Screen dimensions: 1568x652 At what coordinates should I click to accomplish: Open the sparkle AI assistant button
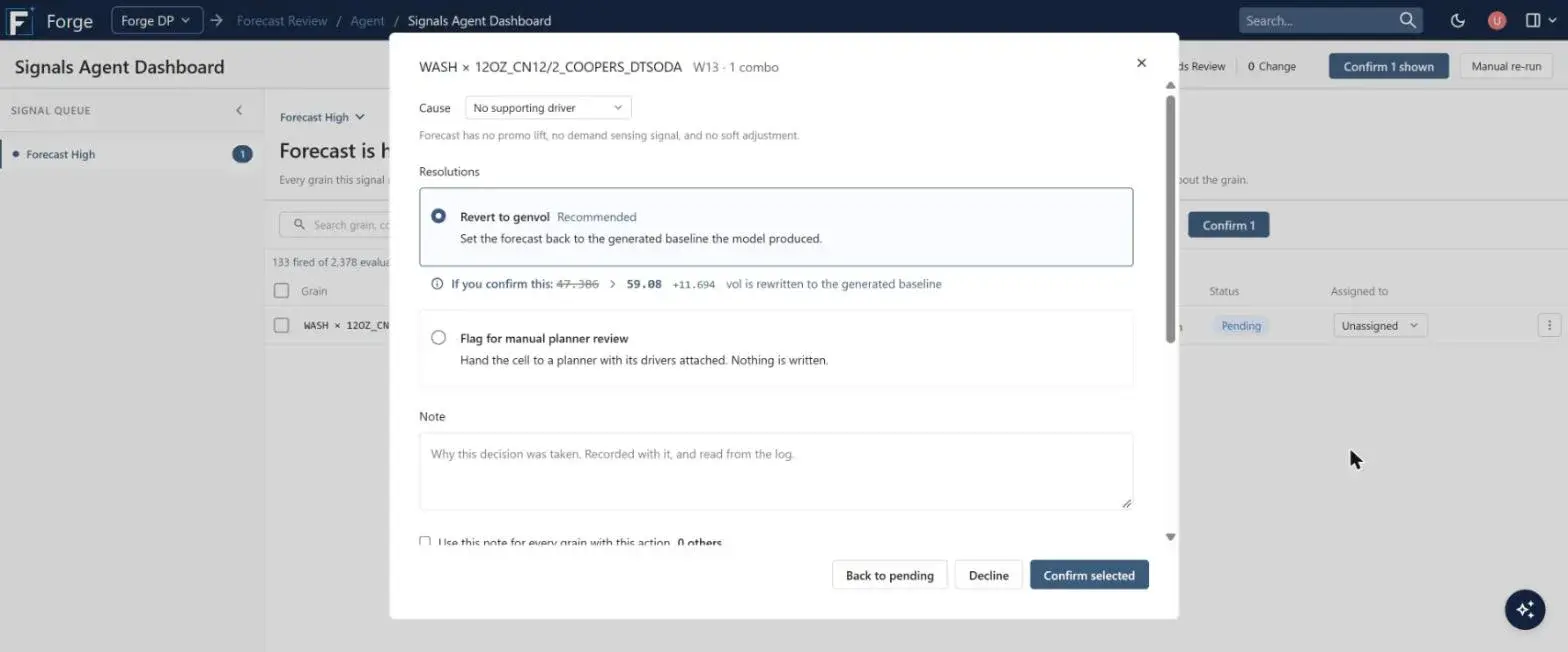tap(1525, 609)
